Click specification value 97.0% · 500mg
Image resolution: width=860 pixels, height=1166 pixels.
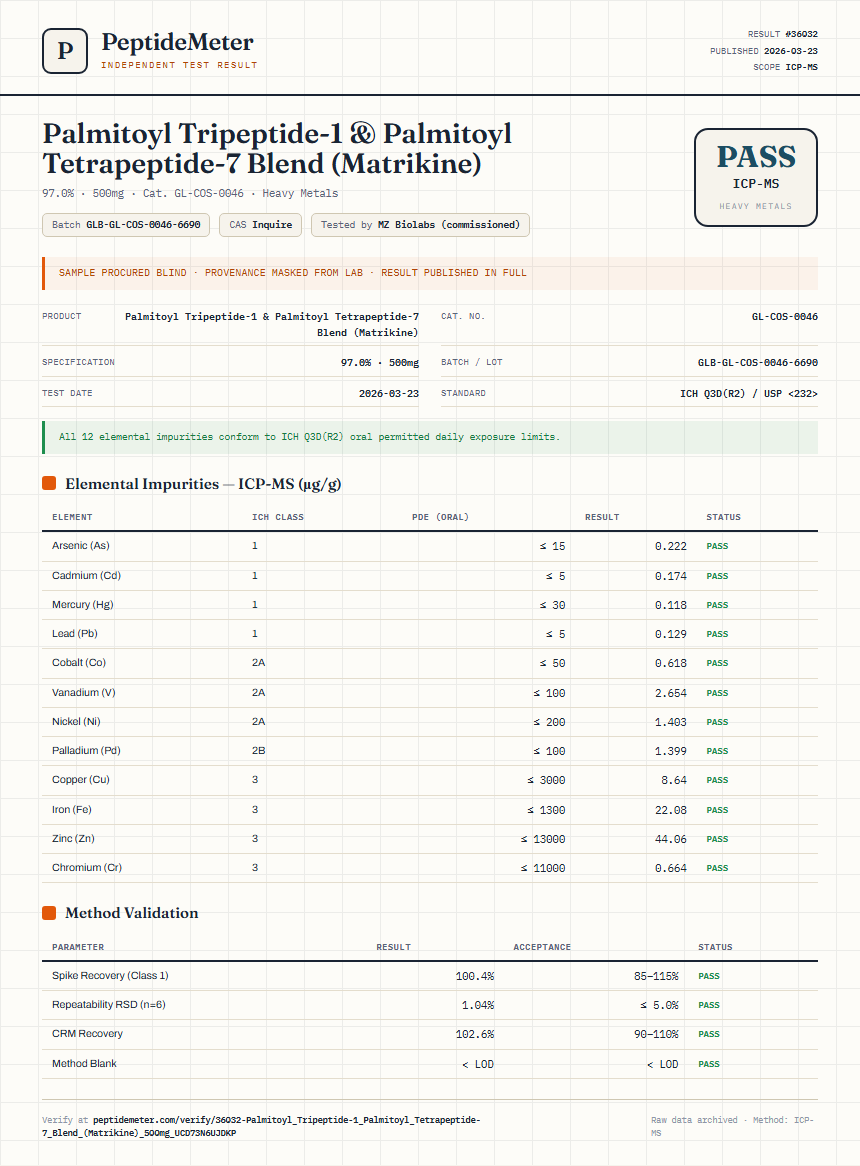point(380,363)
